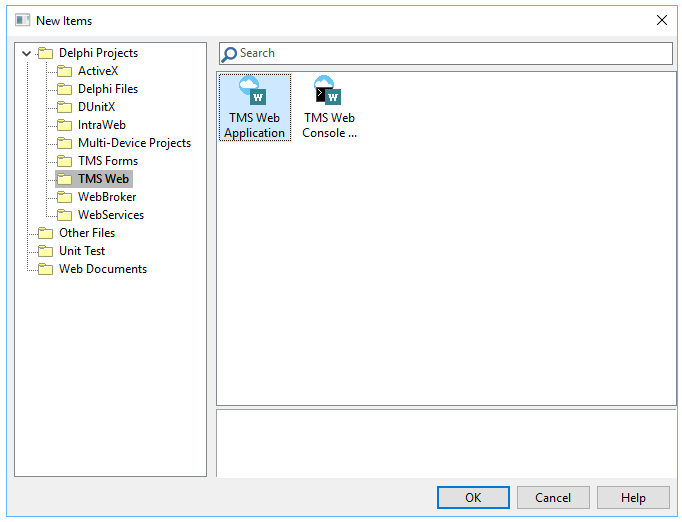Select the Multi-Device Projects category label
Viewport: 682px width, 522px height.
(x=134, y=143)
